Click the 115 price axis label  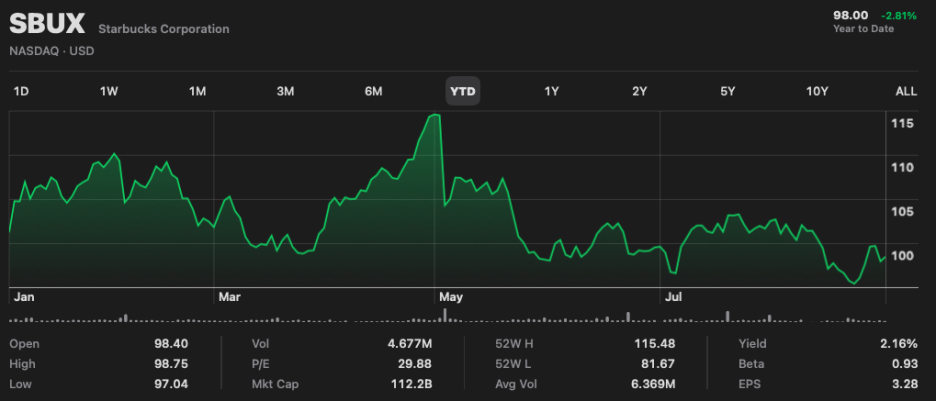click(x=903, y=124)
